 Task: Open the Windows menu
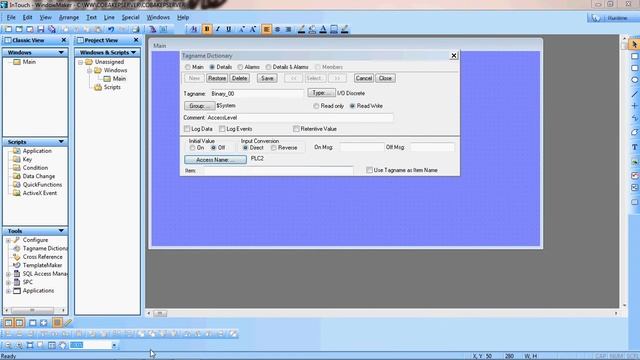[158, 18]
